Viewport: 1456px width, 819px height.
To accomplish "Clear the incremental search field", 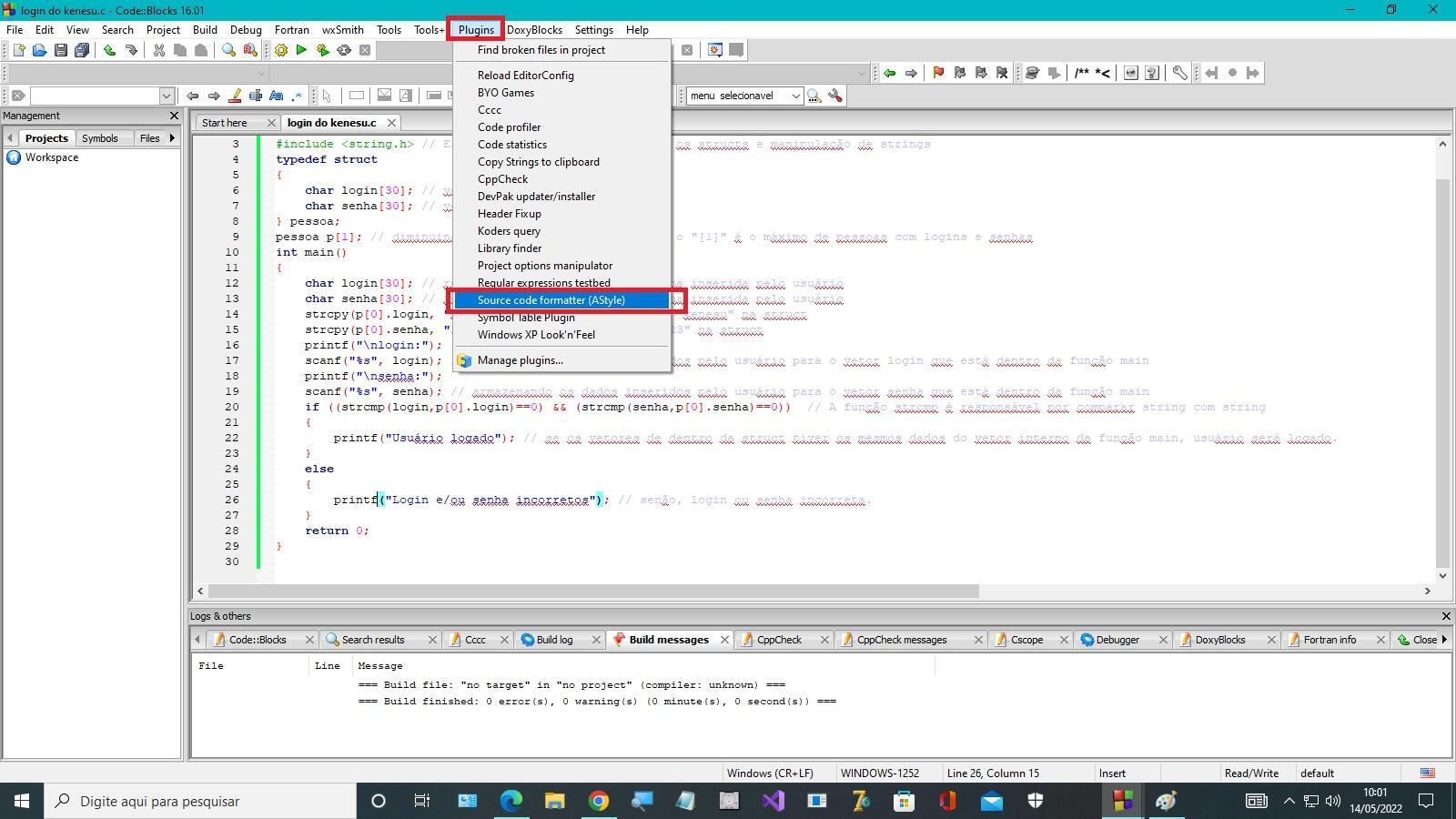I will (17, 96).
